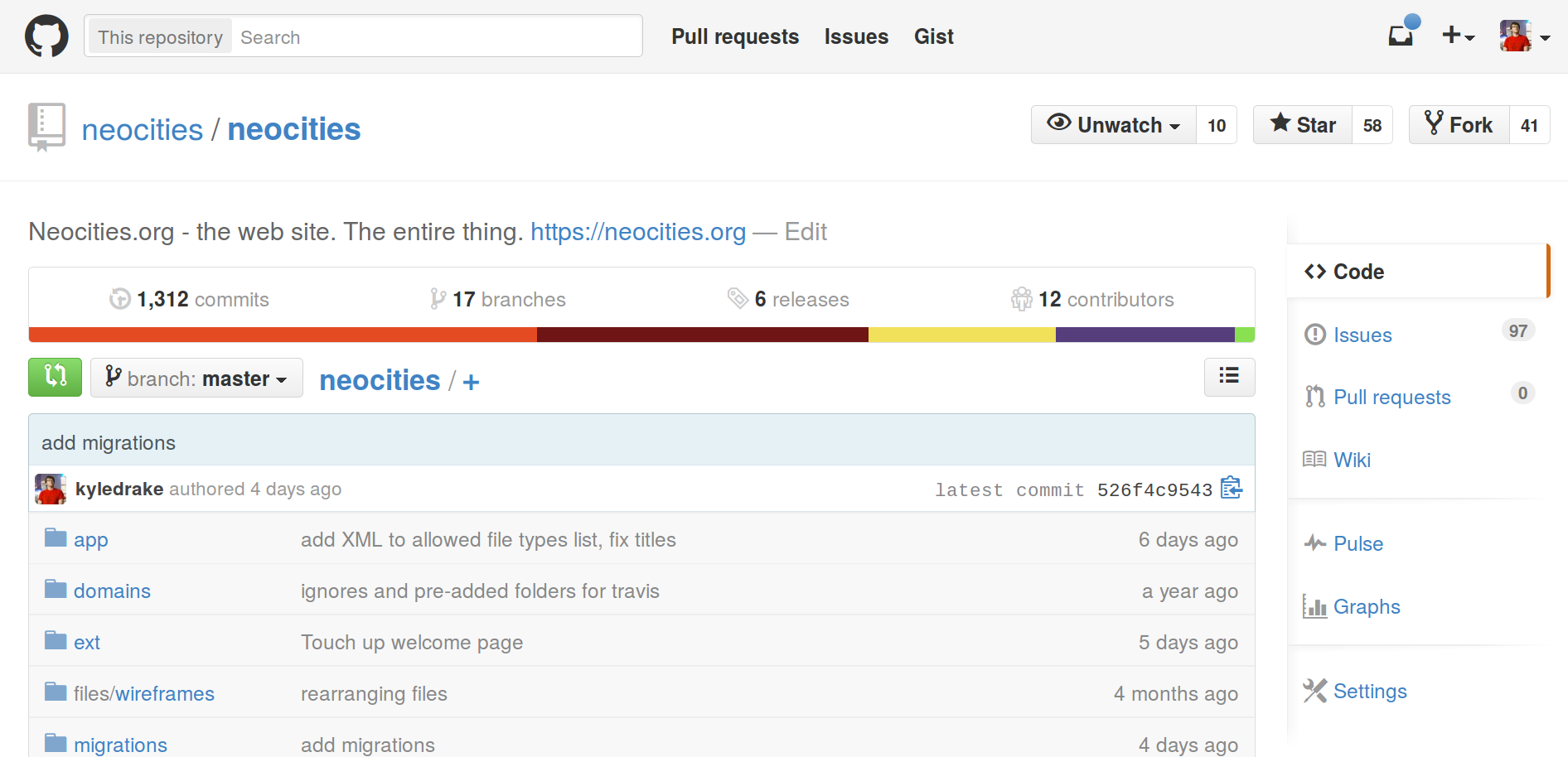This screenshot has height=757, width=1568.
Task: Open Issues tab in sidebar
Action: coord(1362,335)
